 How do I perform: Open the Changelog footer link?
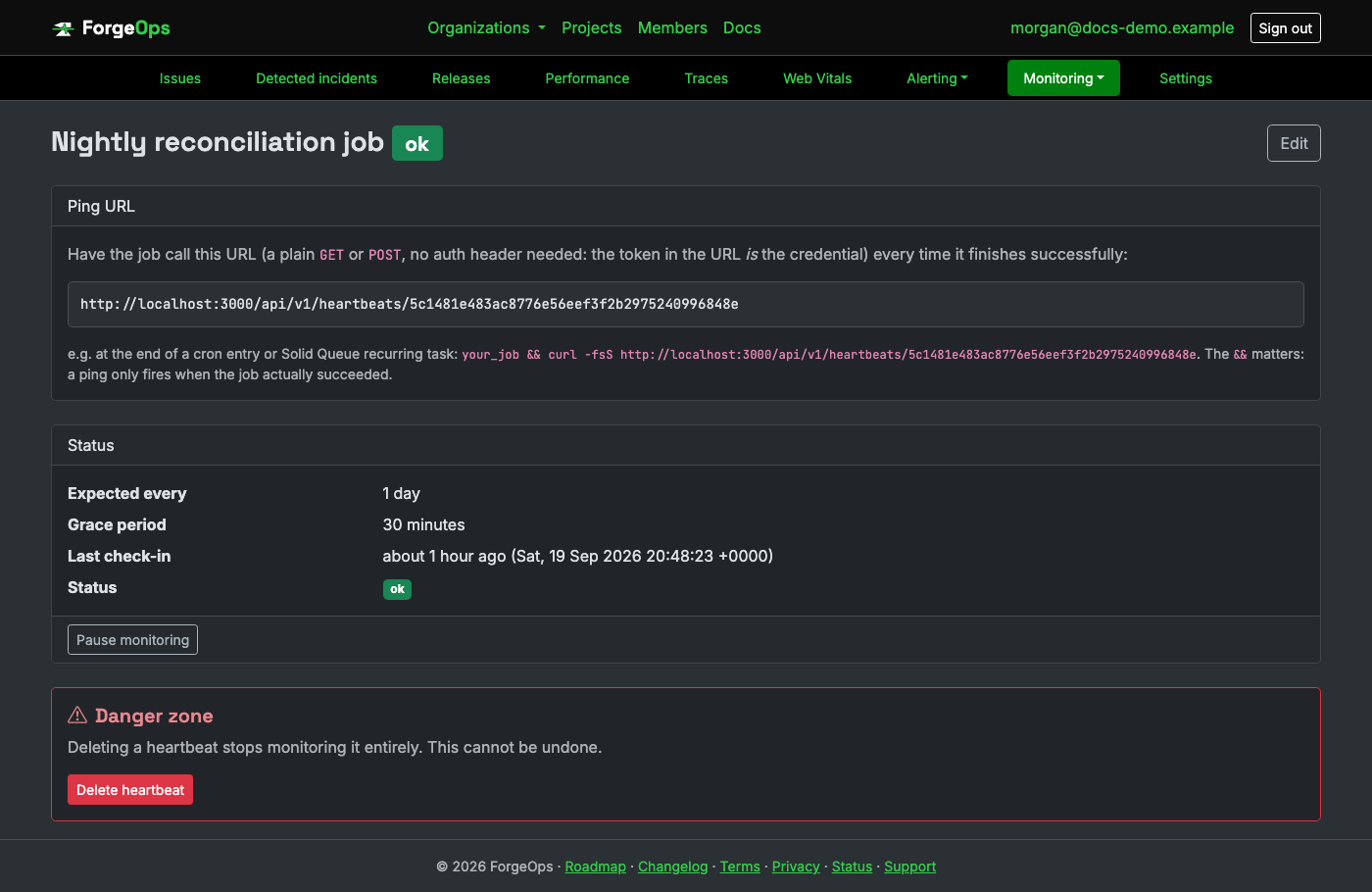(673, 867)
